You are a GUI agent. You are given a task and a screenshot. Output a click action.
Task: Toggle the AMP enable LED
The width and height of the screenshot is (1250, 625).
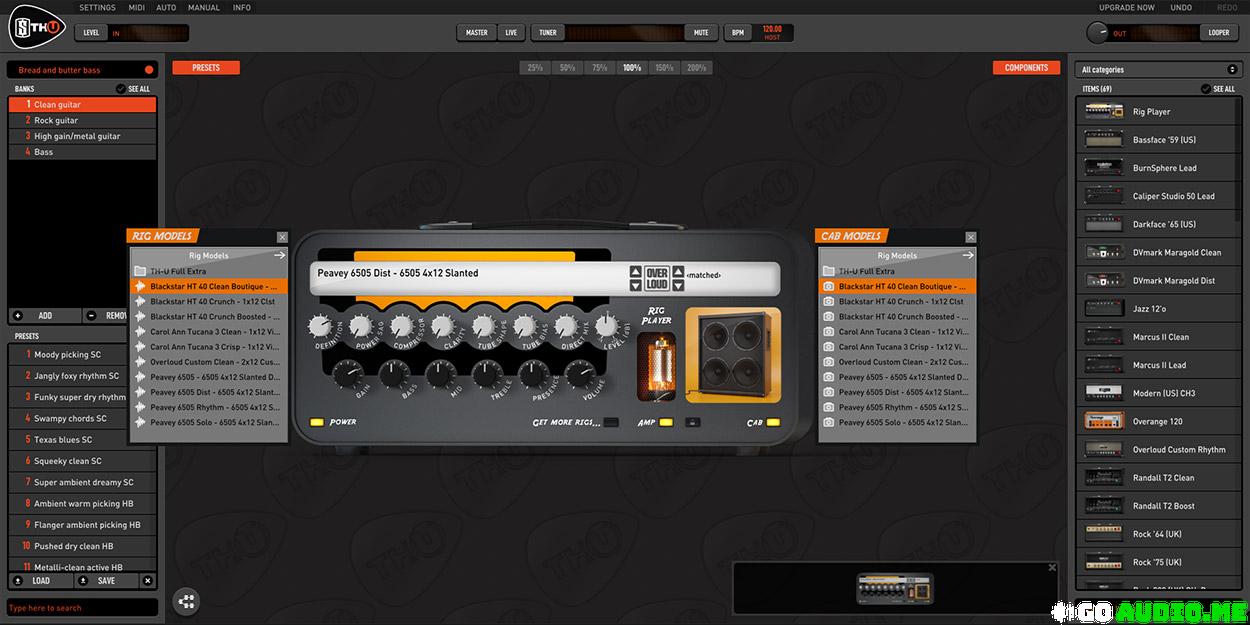click(x=665, y=423)
